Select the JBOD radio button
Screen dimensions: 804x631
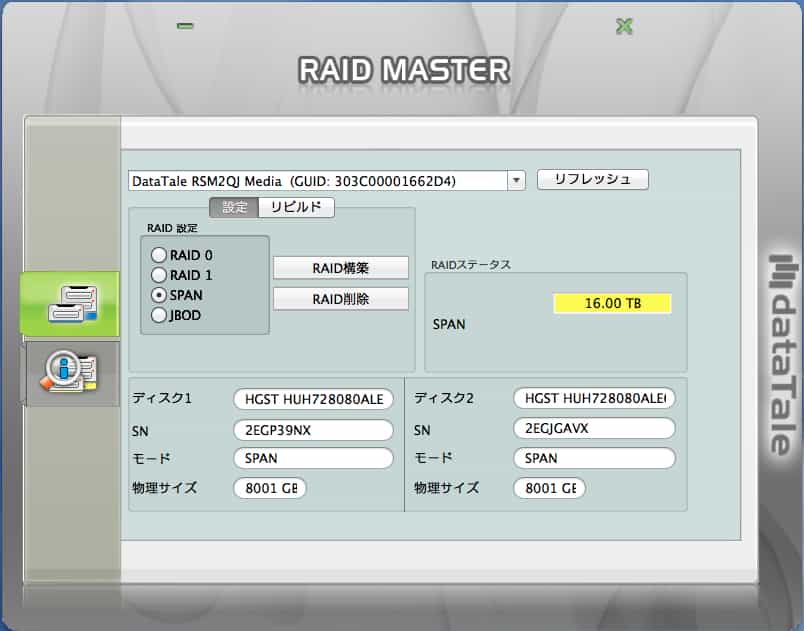159,315
